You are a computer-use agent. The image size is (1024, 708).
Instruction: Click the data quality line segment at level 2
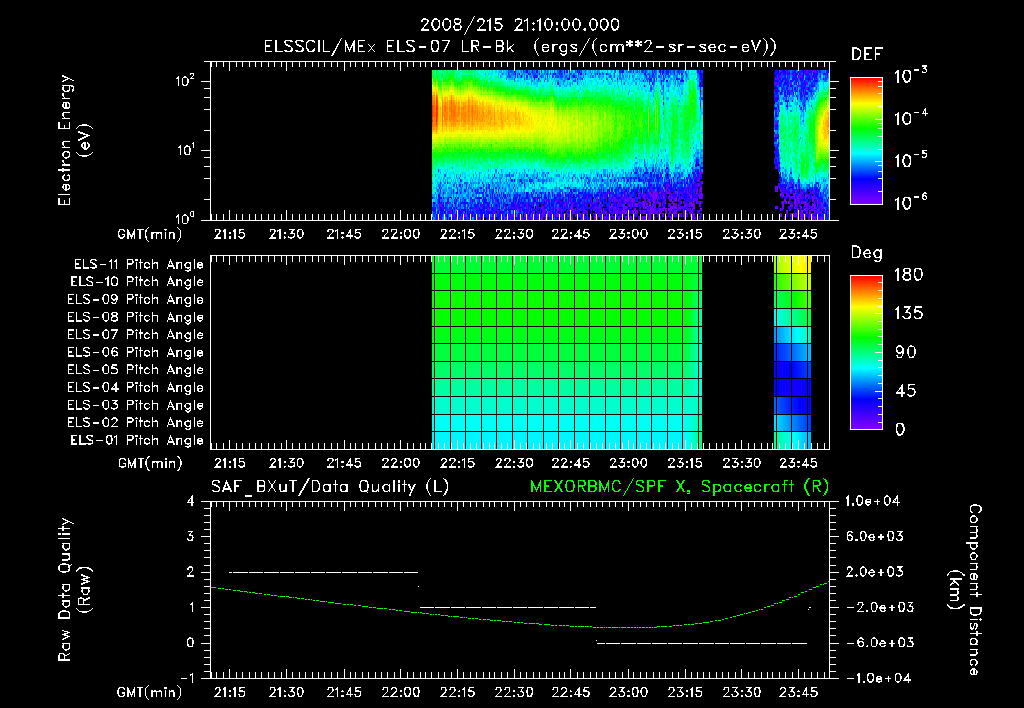323,572
